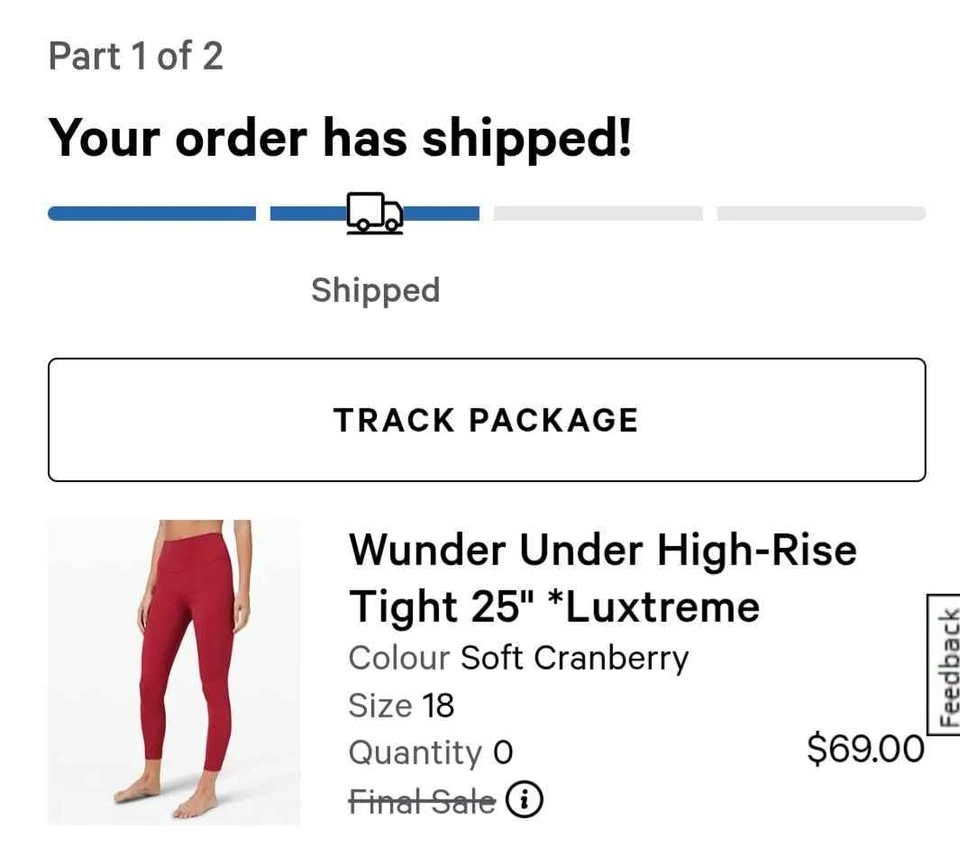Viewport: 960px width, 849px height.
Task: Click the delivery truck shipping icon
Action: click(375, 213)
